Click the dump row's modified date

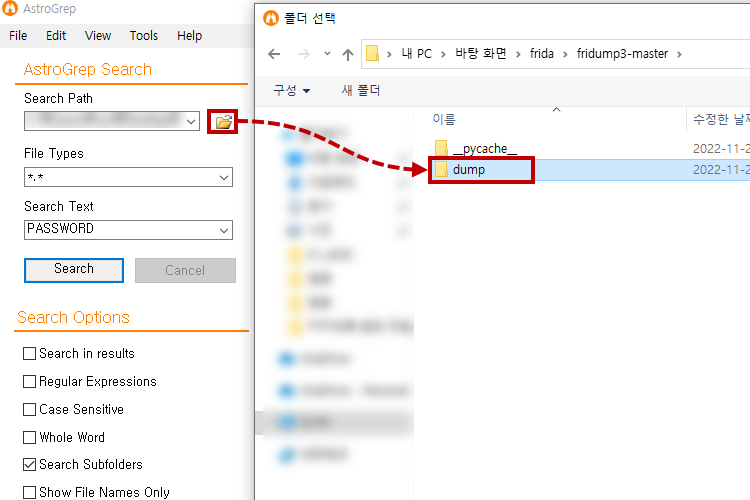(x=721, y=170)
